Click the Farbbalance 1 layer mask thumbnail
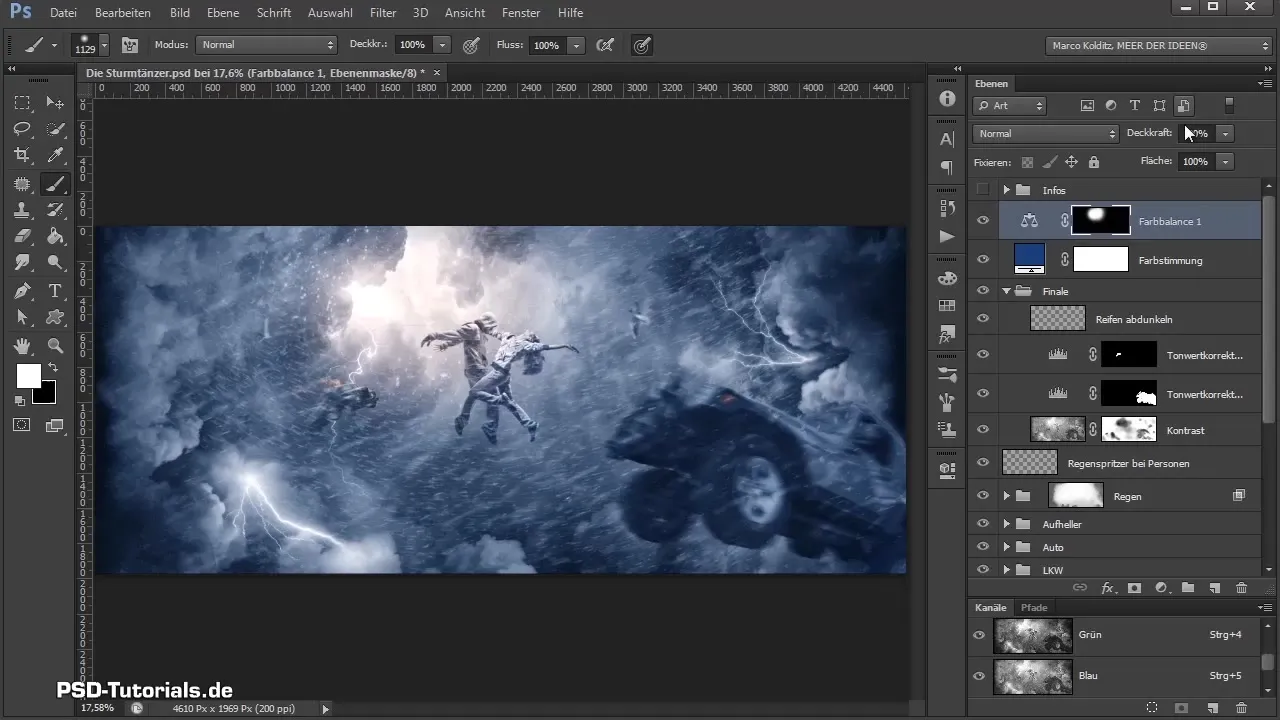This screenshot has width=1280, height=720. 1101,220
